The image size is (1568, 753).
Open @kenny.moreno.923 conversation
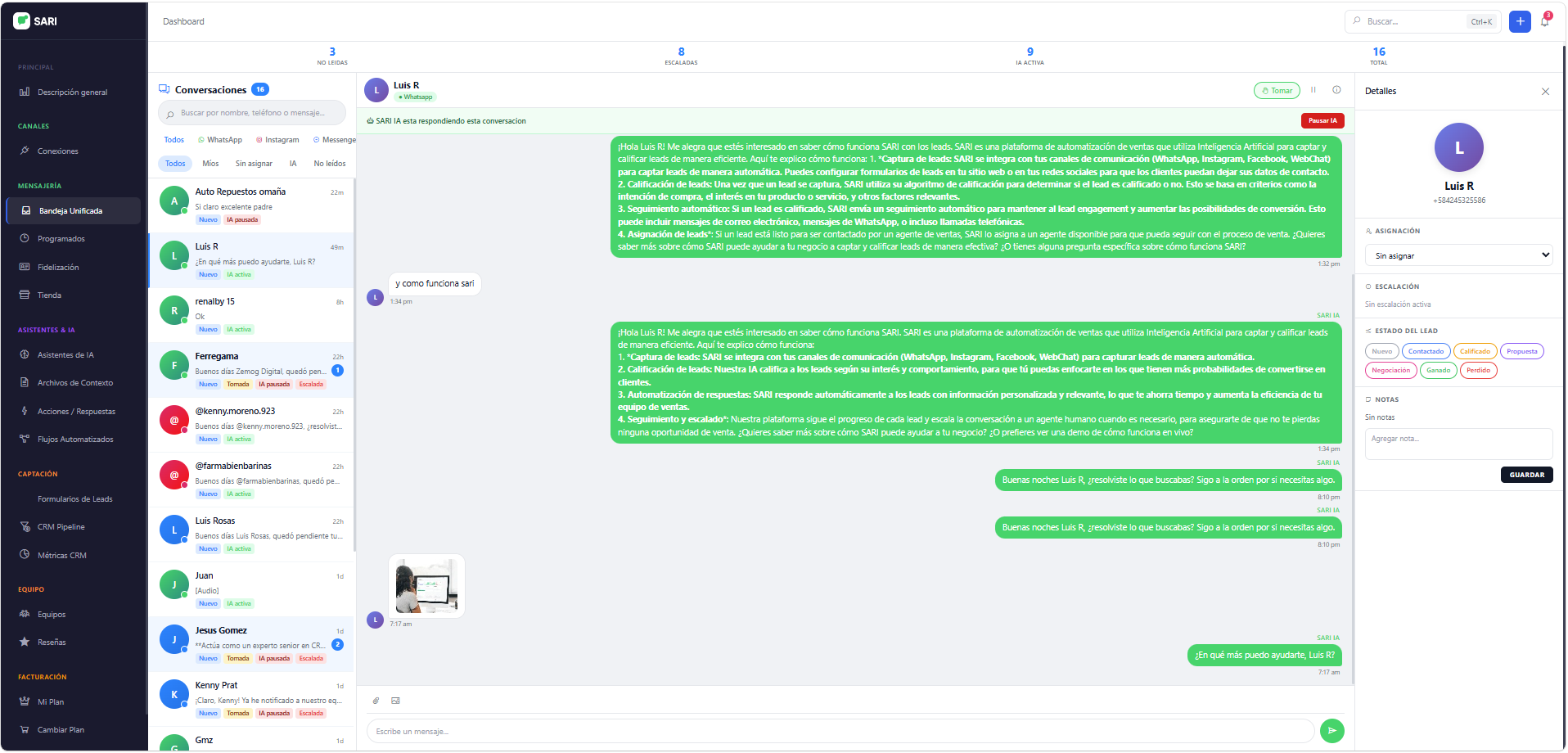click(251, 425)
